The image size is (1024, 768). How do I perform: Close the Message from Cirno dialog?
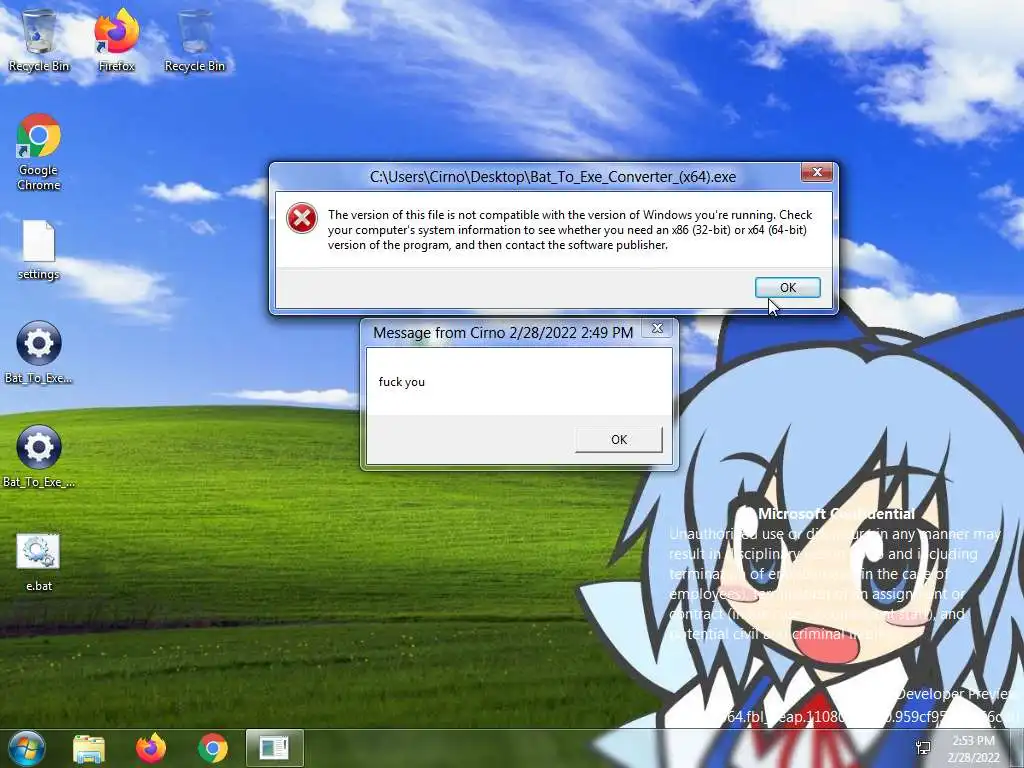(x=657, y=328)
